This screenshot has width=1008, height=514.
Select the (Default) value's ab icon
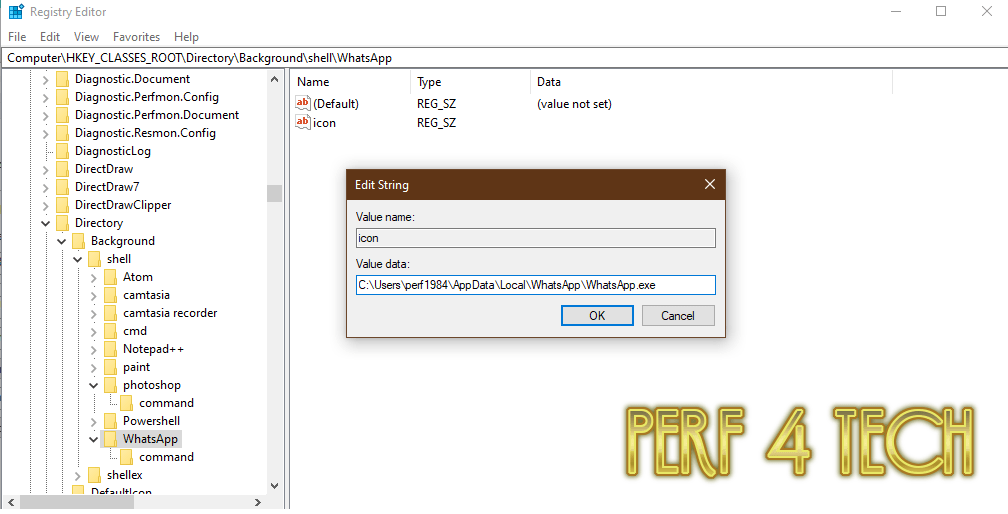tap(303, 103)
